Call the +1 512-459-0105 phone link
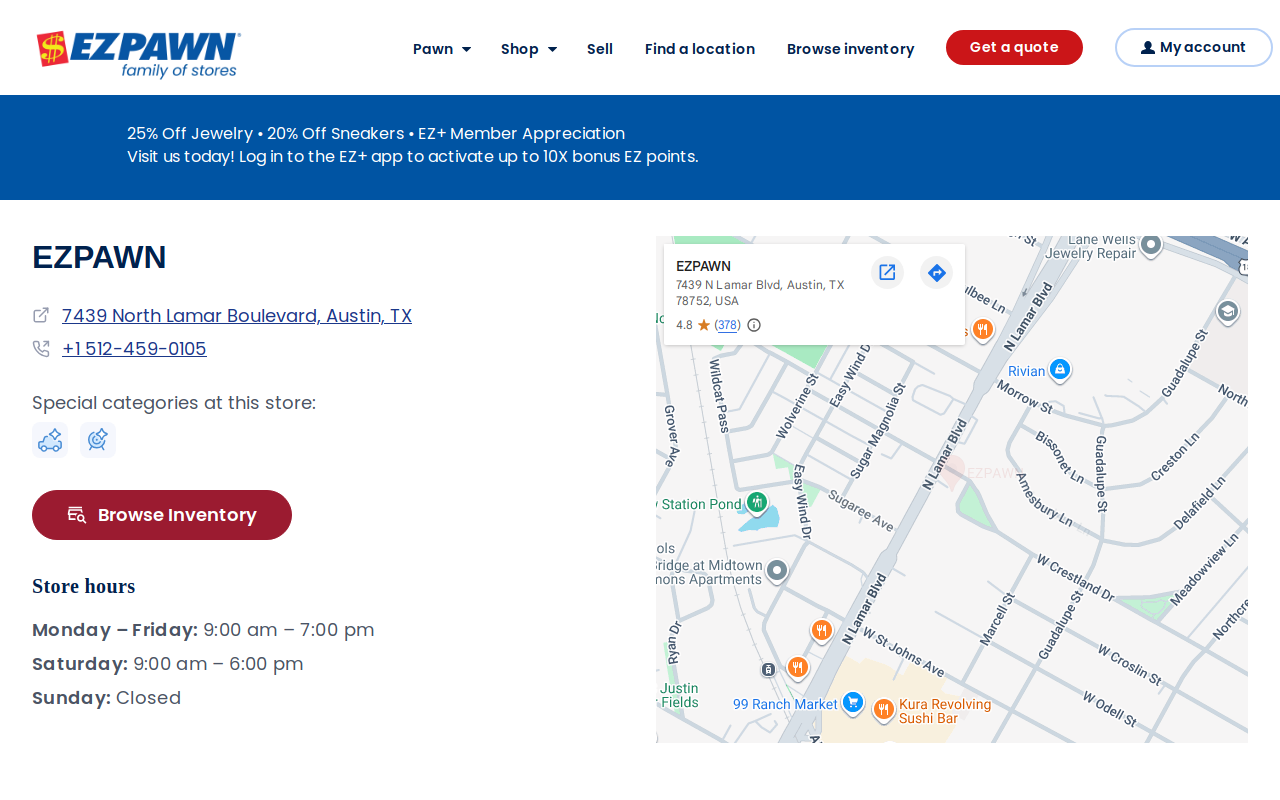The height and width of the screenshot is (800, 1280). point(134,349)
